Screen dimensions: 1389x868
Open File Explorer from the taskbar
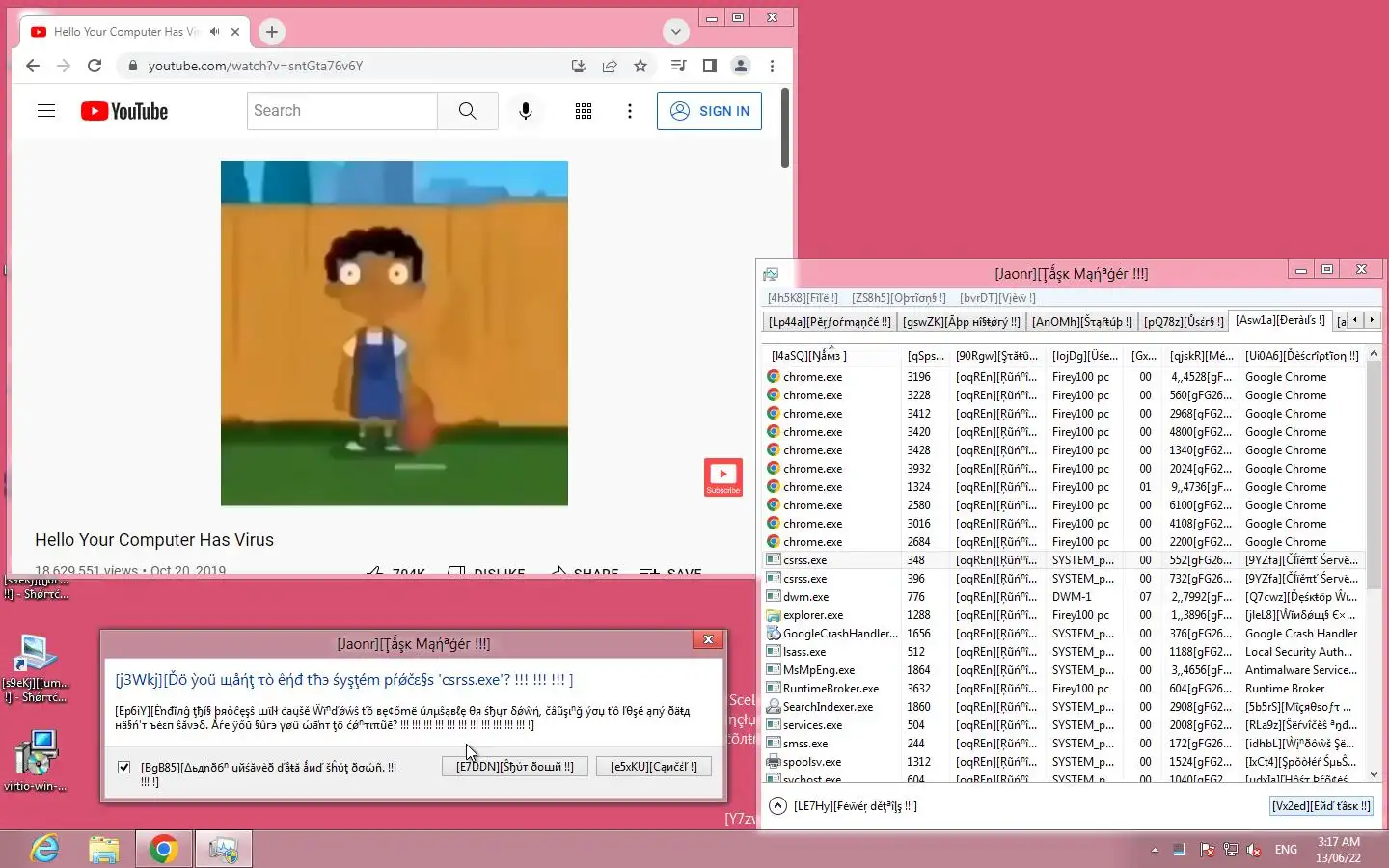104,850
